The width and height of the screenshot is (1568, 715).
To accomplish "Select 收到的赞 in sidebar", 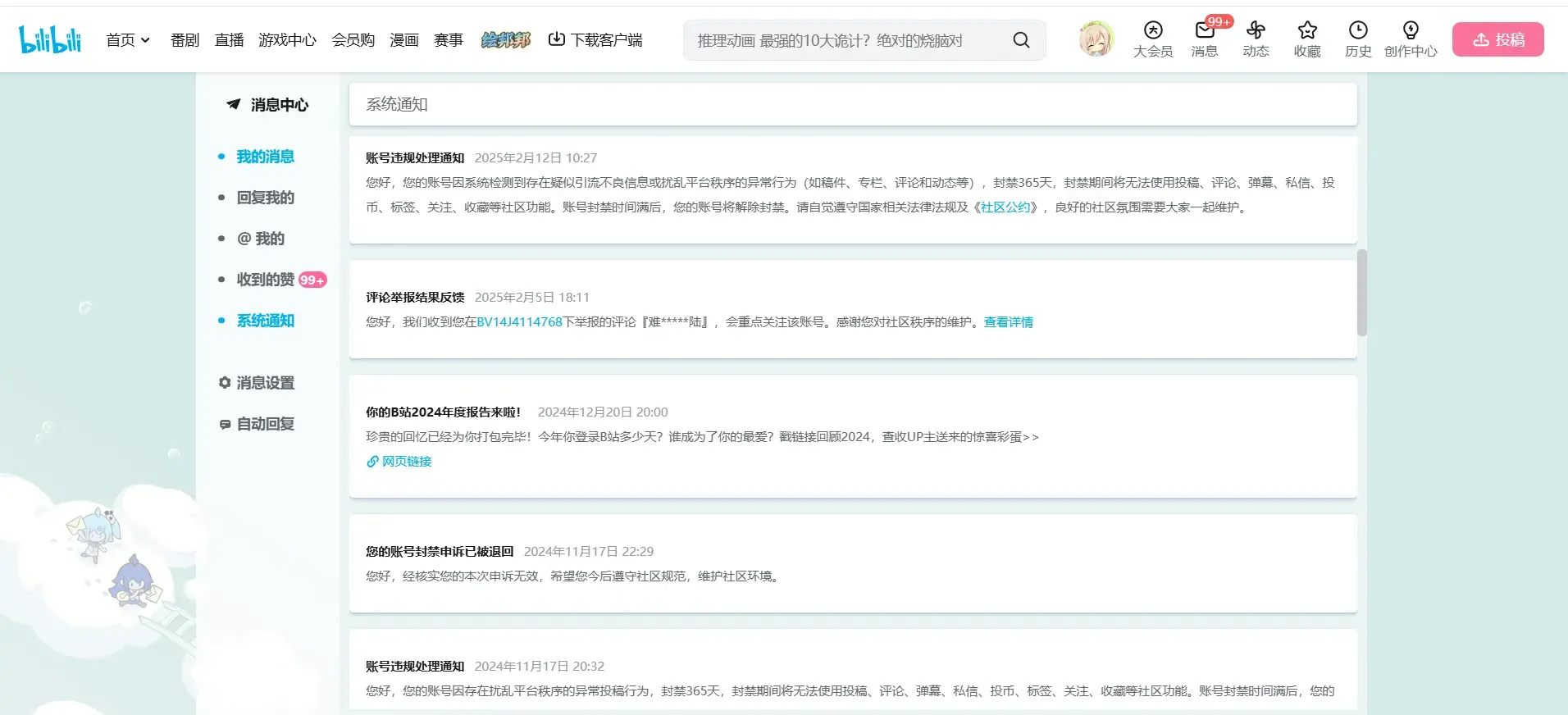I will [x=265, y=280].
